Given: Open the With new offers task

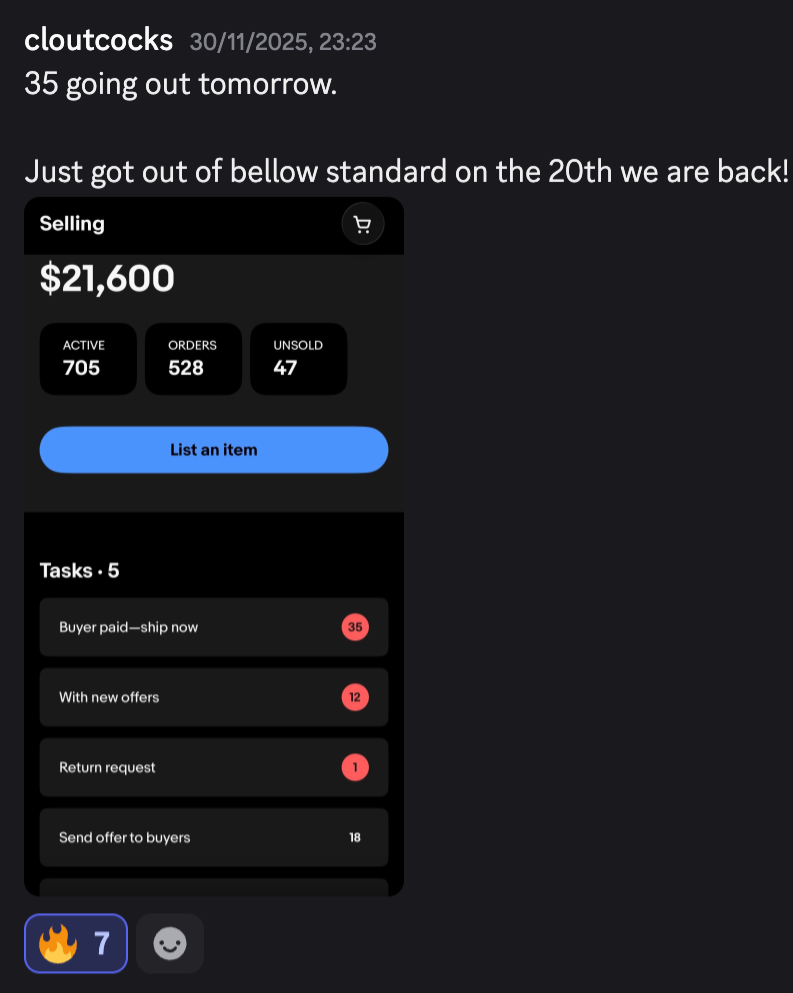Looking at the screenshot, I should coord(213,697).
